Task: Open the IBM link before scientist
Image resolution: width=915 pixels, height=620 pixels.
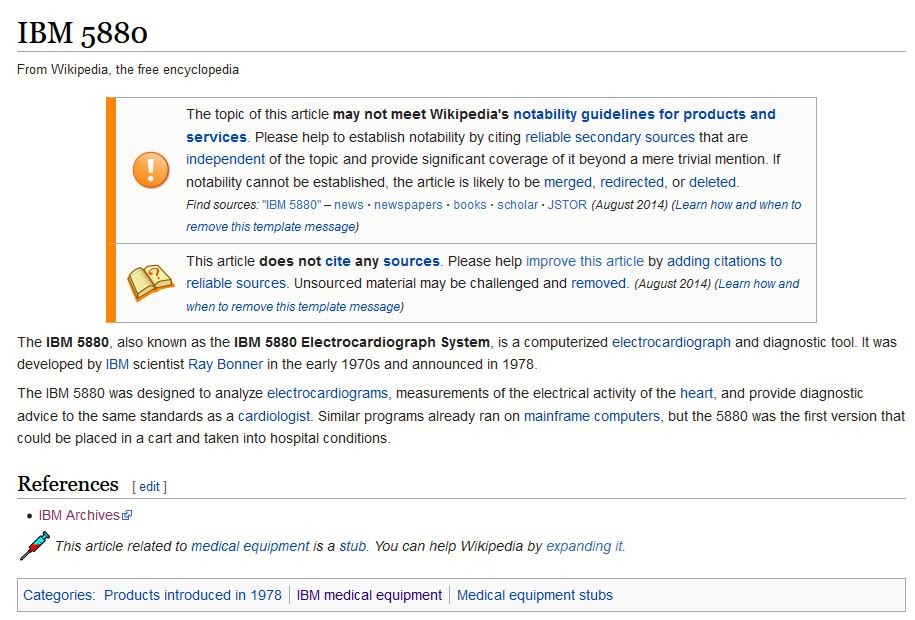Action: point(117,364)
